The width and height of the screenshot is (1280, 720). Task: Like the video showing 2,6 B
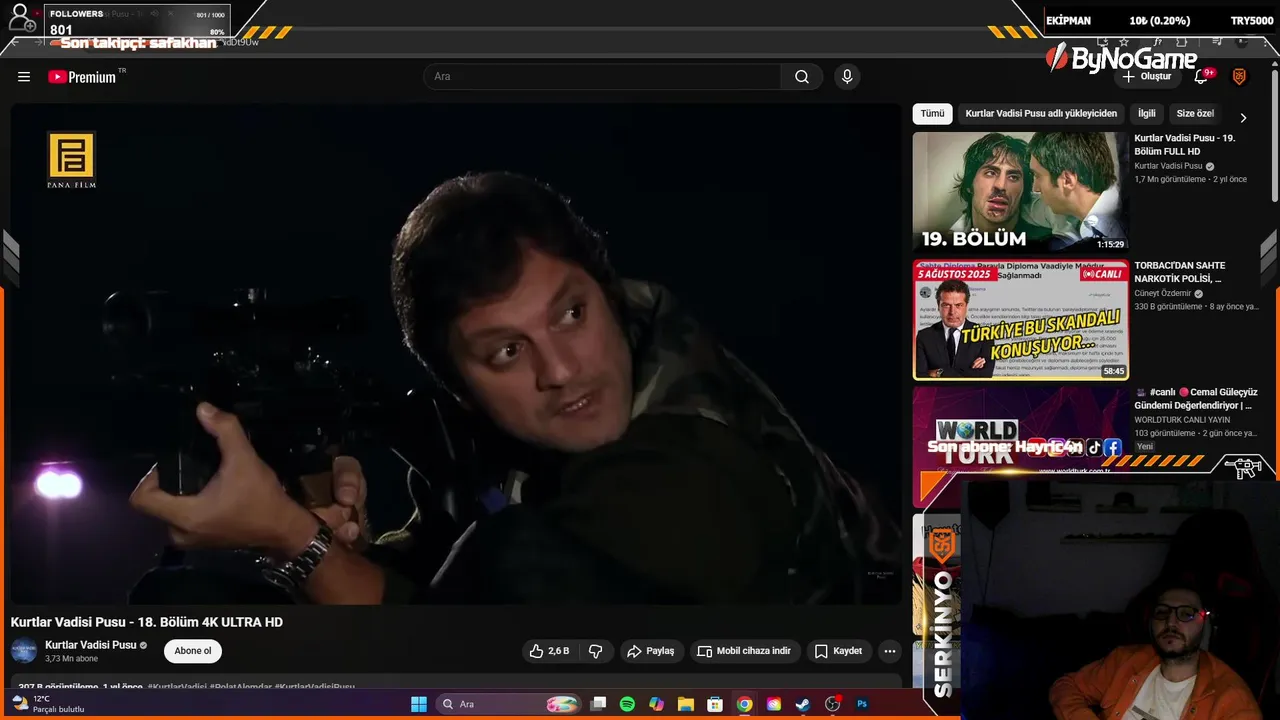pos(549,651)
